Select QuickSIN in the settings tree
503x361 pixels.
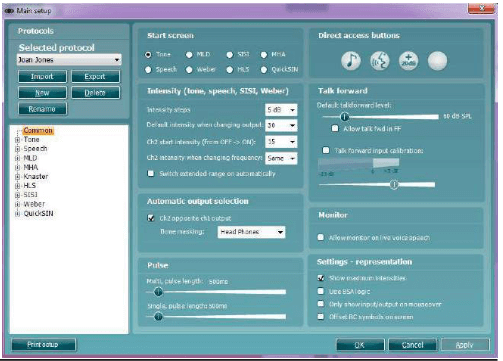pos(38,213)
